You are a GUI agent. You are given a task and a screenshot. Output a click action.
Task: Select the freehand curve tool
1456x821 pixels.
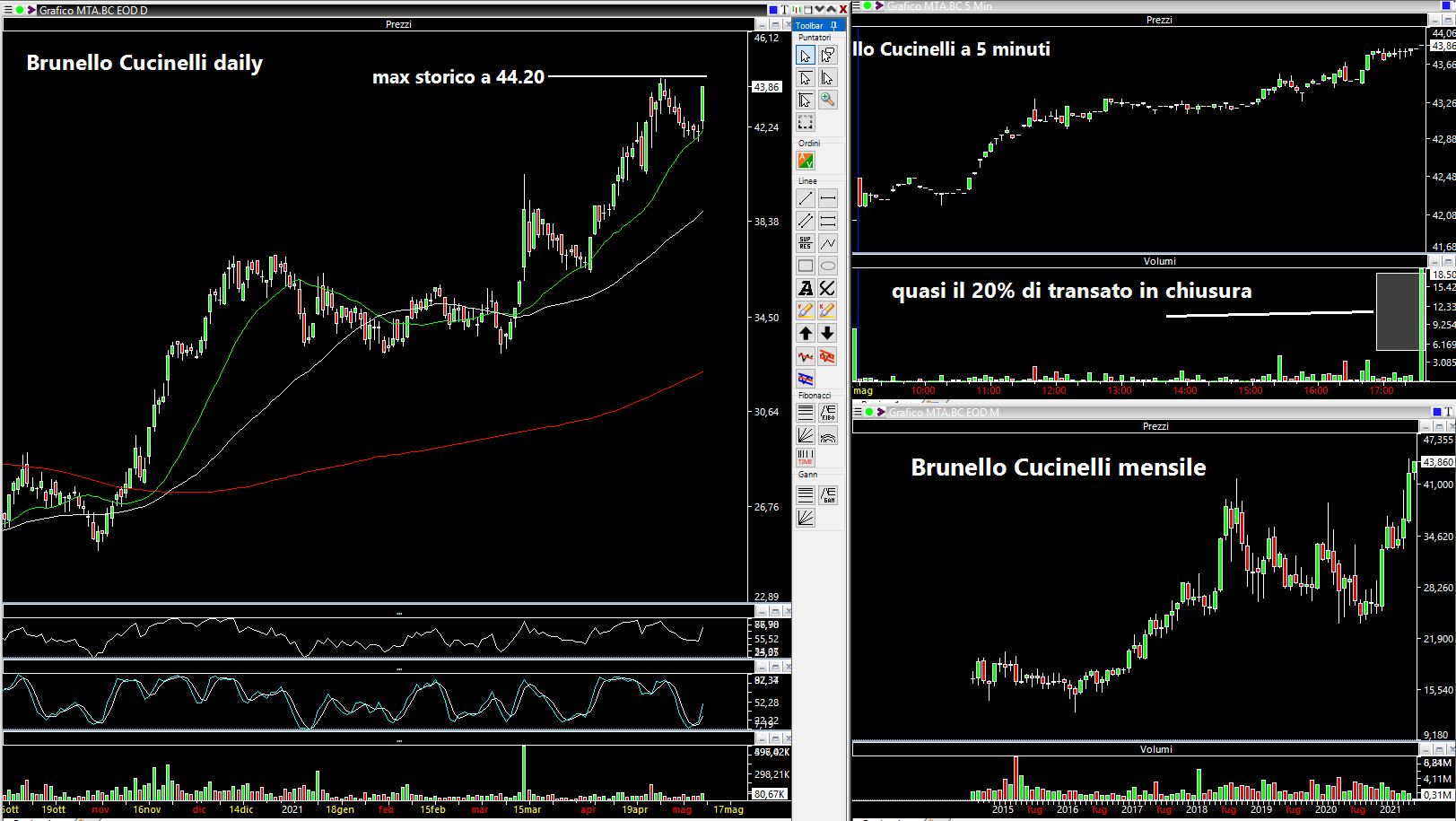828,288
